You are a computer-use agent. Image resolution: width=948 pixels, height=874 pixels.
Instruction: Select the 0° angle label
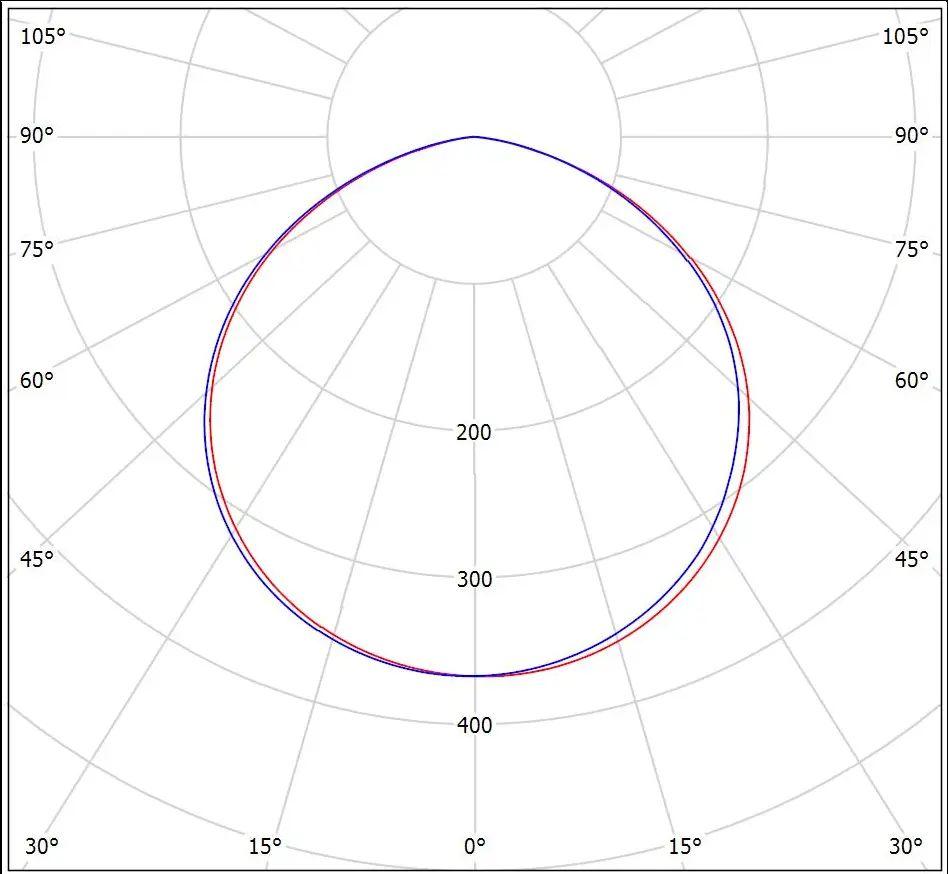pyautogui.click(x=474, y=846)
